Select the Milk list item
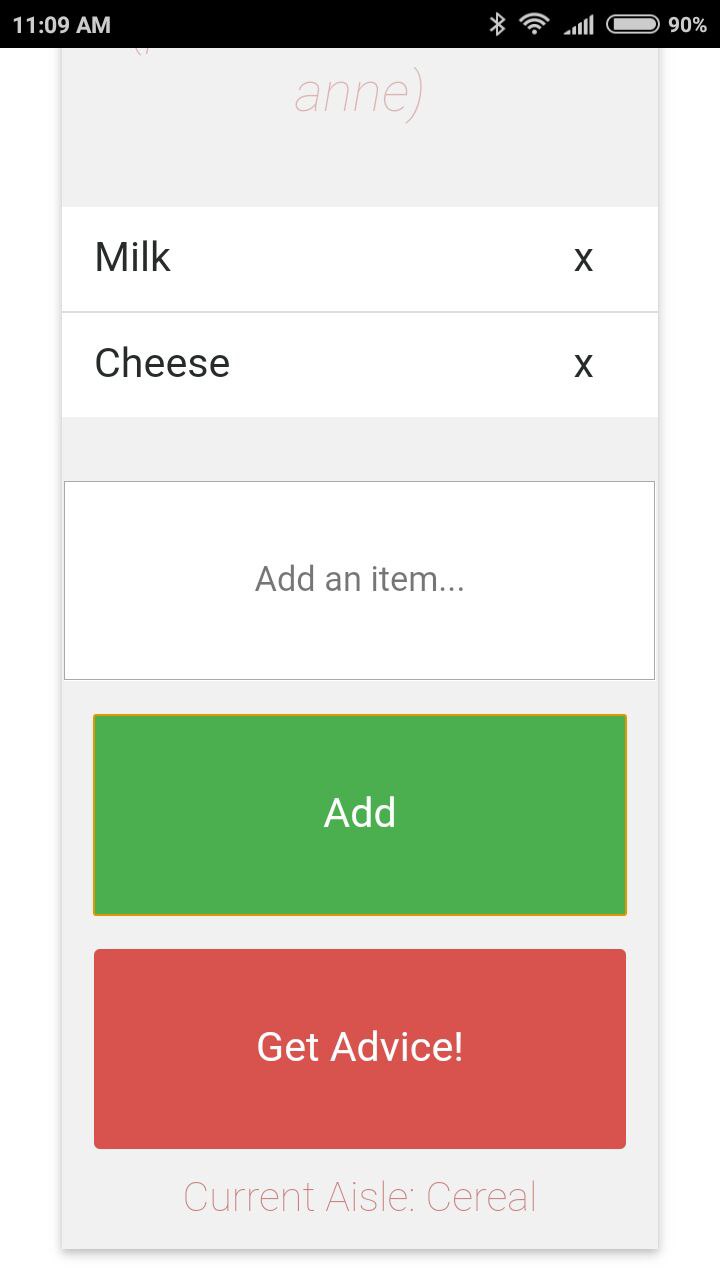720x1280 pixels. pos(360,259)
